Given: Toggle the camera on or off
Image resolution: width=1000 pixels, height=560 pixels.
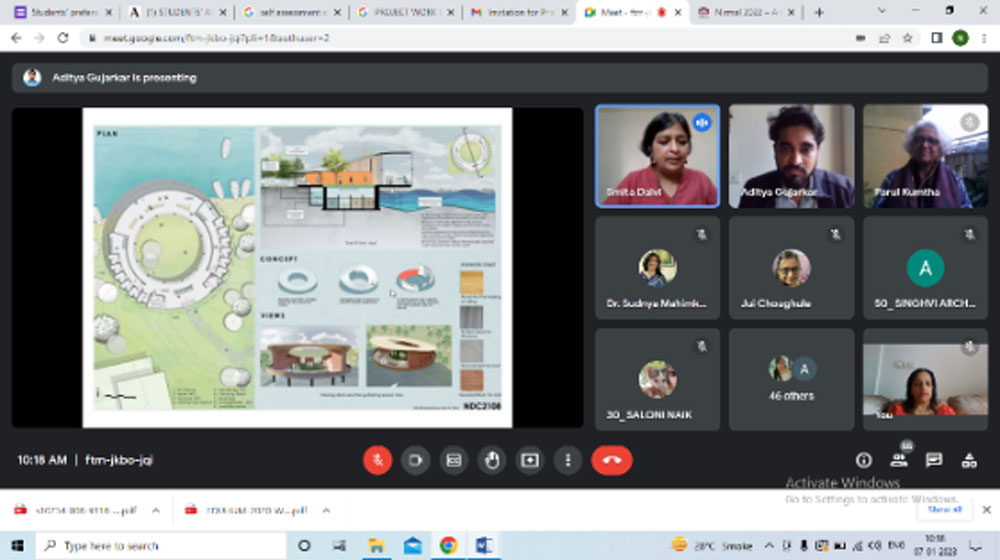Looking at the screenshot, I should click(x=415, y=460).
